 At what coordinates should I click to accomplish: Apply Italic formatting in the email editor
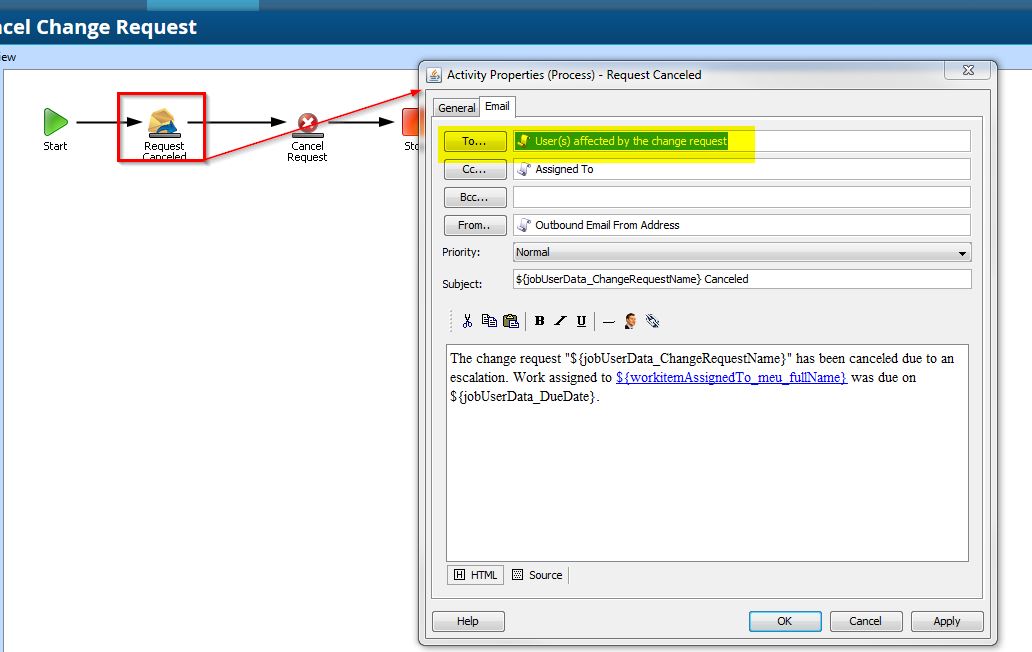(558, 321)
